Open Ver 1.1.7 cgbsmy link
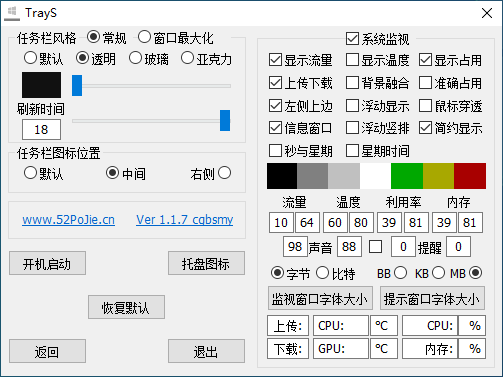503x377 pixels. [185, 220]
